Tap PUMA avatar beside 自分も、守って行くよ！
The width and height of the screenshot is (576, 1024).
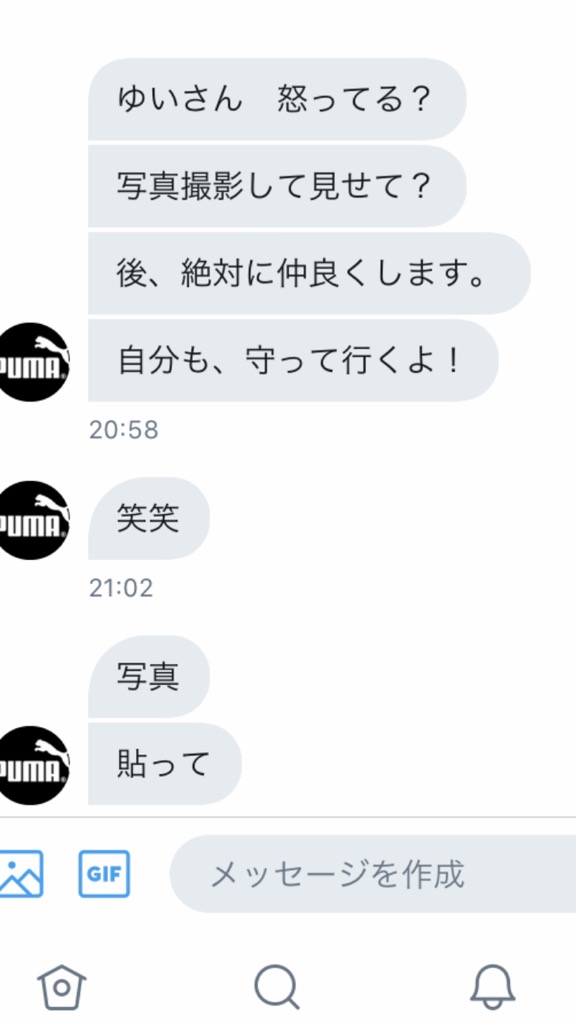pos(31,362)
